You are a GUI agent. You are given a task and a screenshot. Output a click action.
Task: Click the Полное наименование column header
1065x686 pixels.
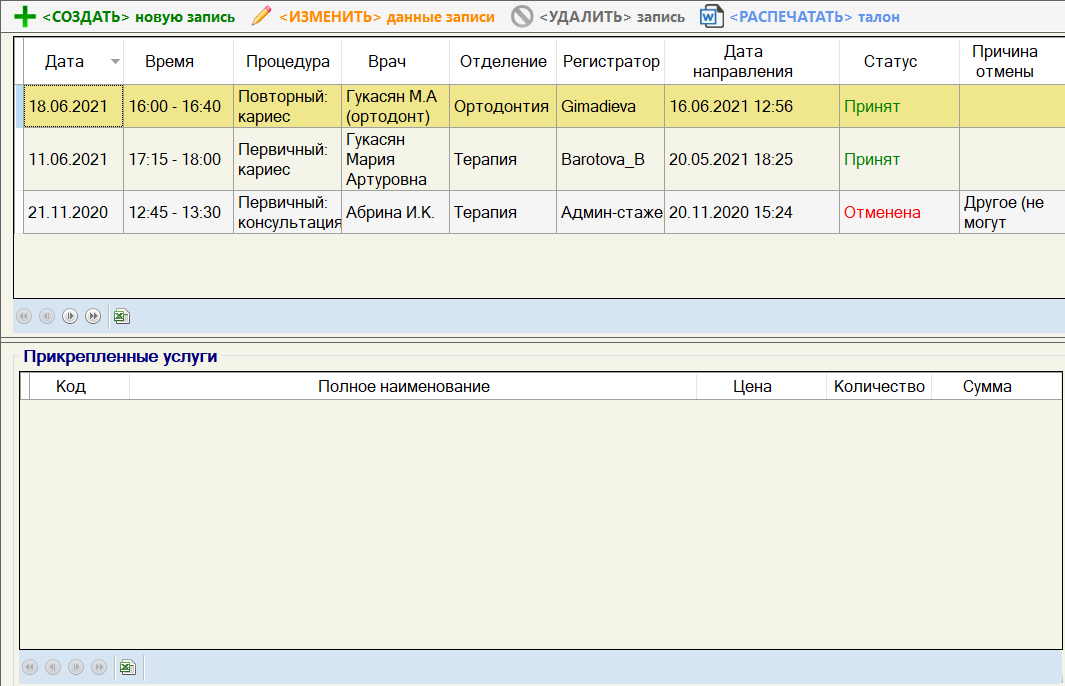[x=403, y=386]
